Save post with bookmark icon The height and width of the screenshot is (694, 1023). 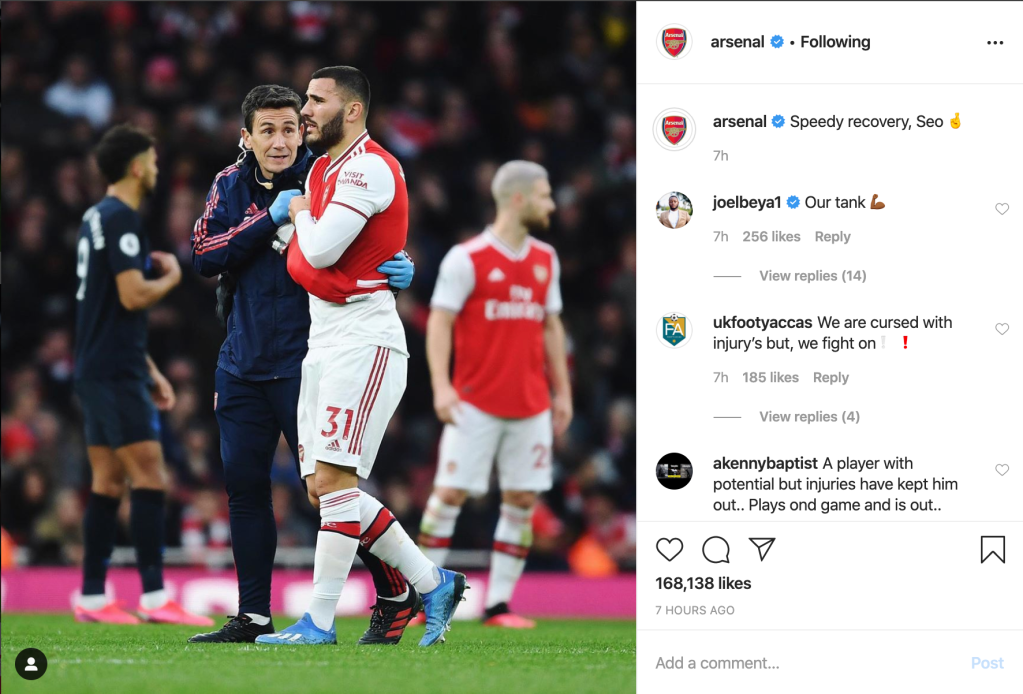(992, 549)
